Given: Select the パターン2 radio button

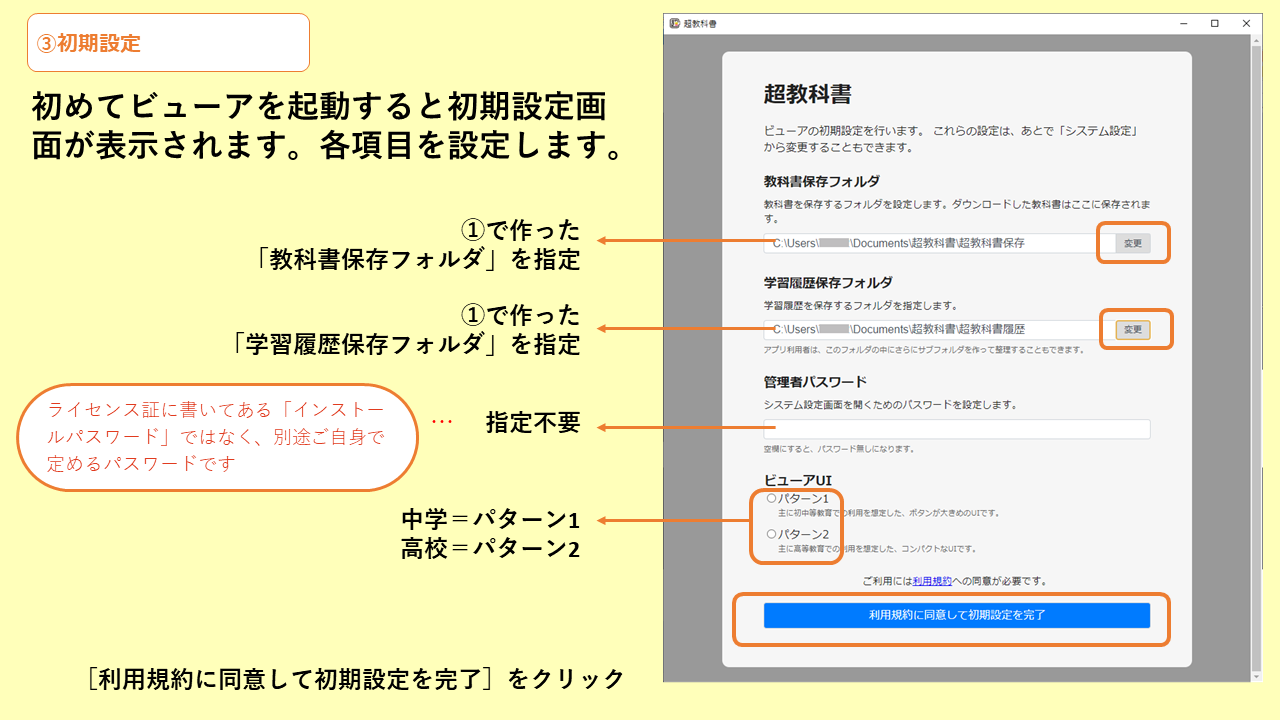Looking at the screenshot, I should pyautogui.click(x=771, y=534).
